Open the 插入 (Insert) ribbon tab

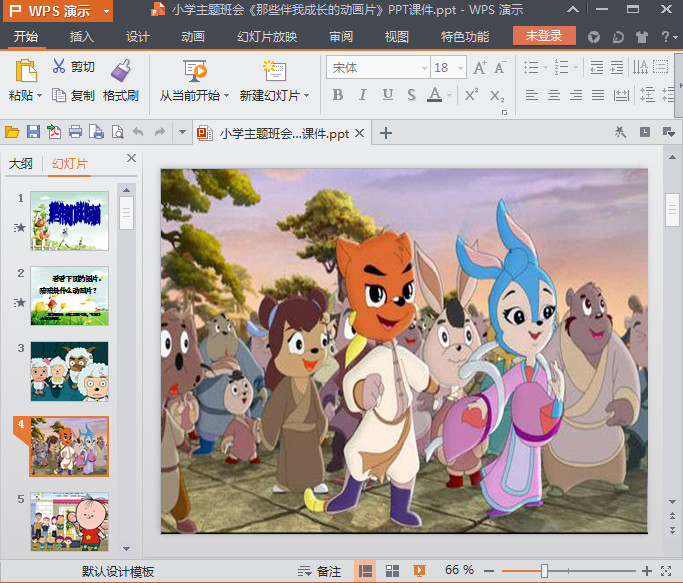82,37
